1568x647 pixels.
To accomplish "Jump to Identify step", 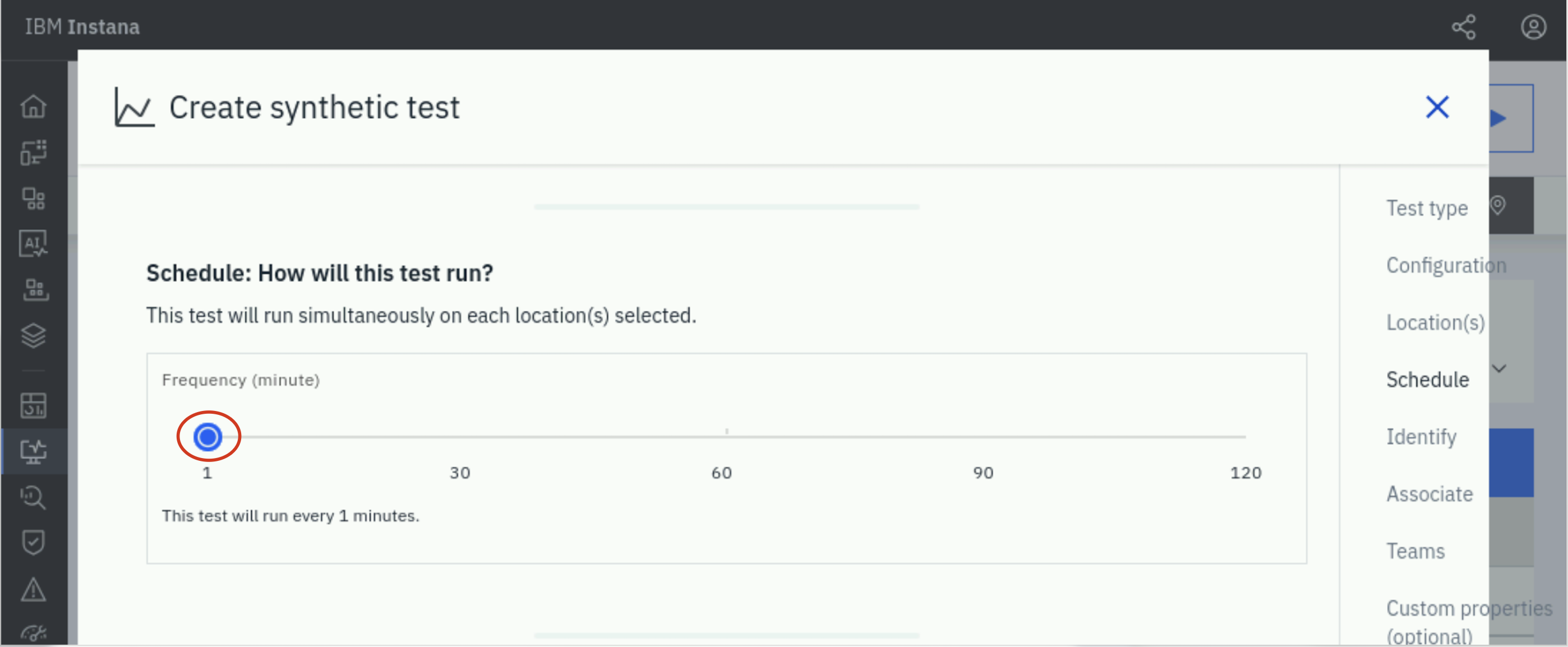I will [1421, 437].
